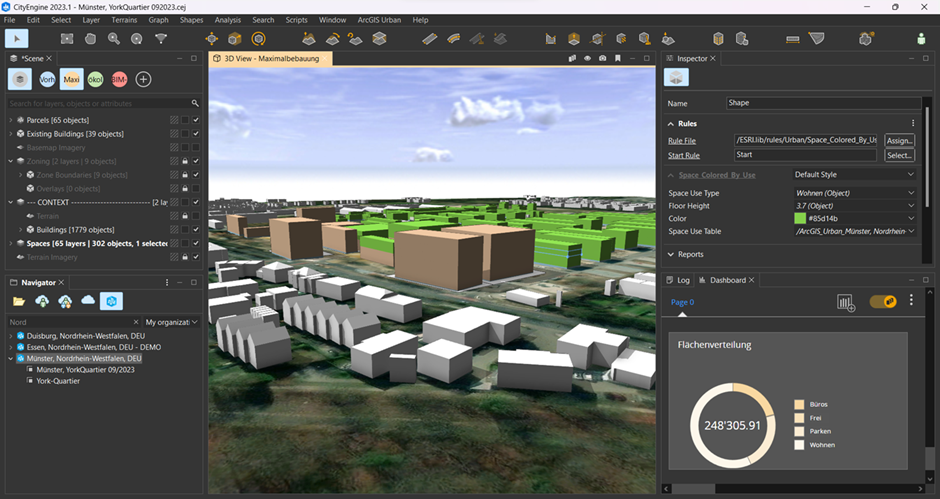Activate the Pan hand tool
Image resolution: width=940 pixels, height=499 pixels.
pyautogui.click(x=91, y=38)
